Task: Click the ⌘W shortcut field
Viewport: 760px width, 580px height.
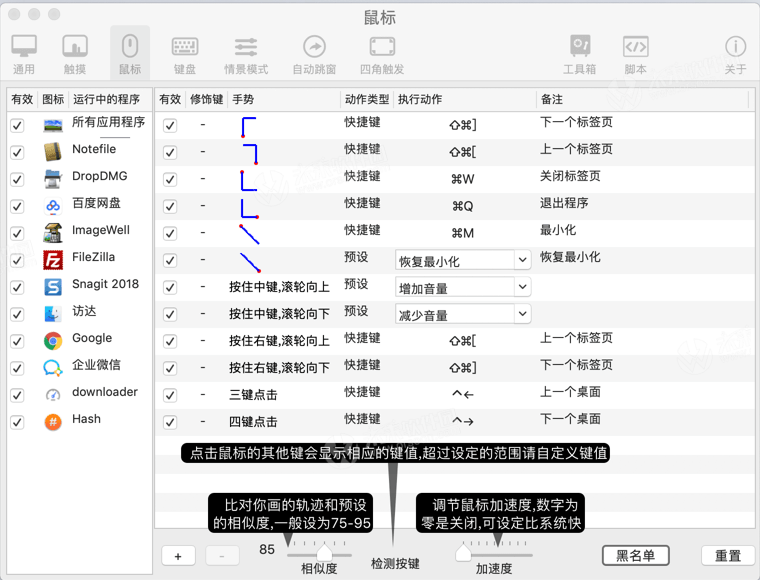Action: (x=462, y=179)
